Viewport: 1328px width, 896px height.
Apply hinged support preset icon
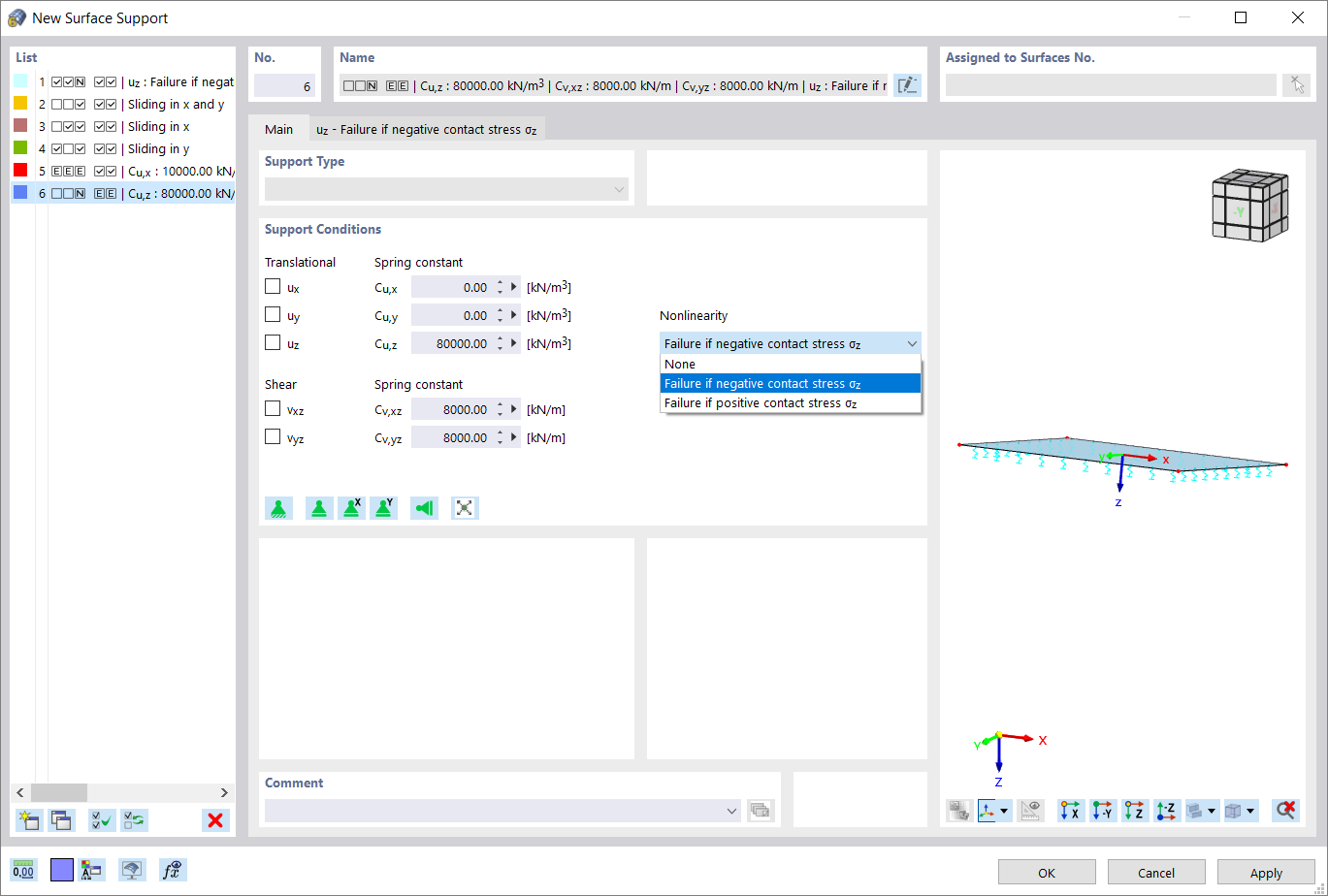point(319,508)
